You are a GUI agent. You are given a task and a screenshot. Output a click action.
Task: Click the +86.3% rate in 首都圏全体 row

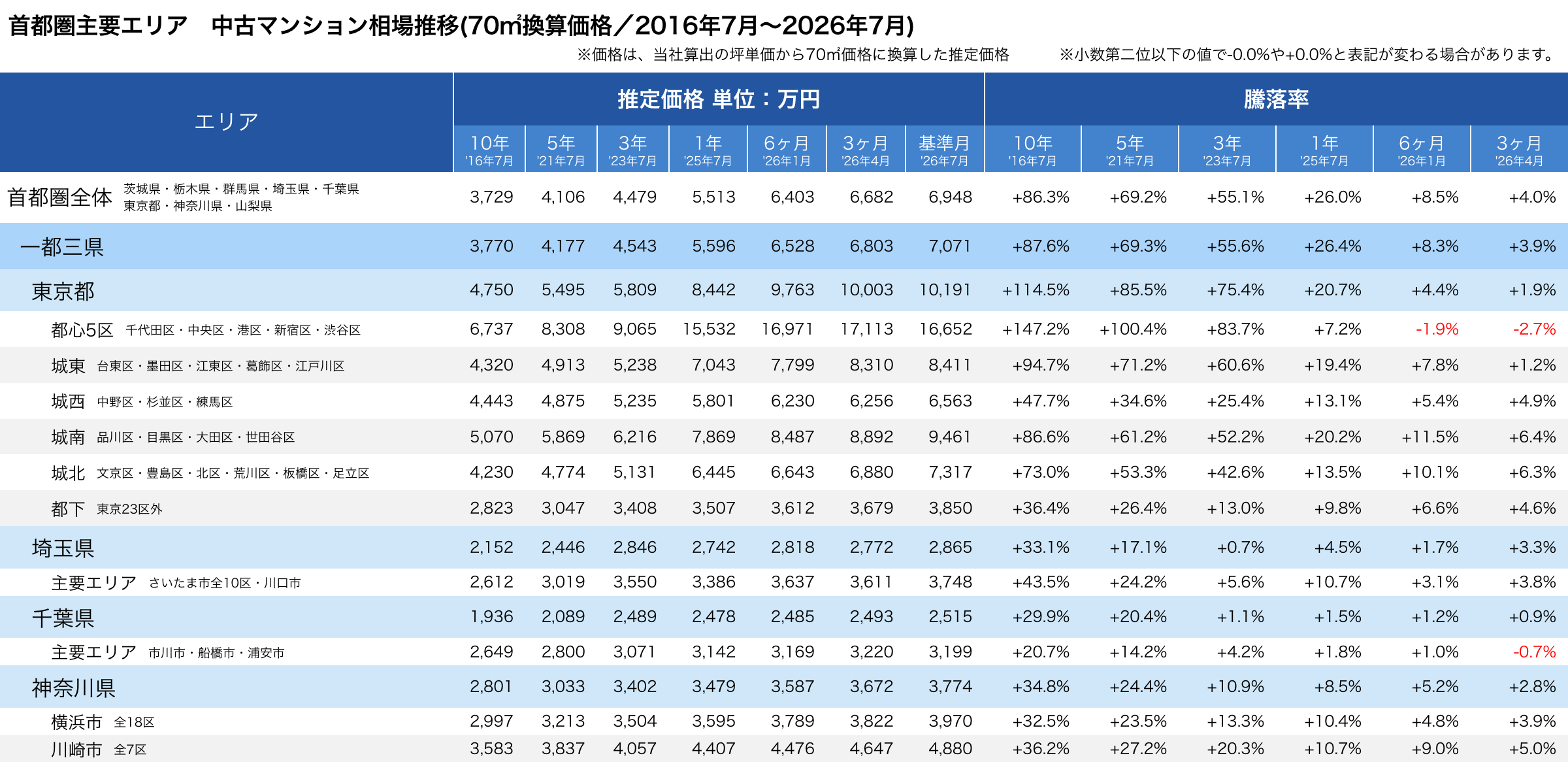pyautogui.click(x=1041, y=197)
